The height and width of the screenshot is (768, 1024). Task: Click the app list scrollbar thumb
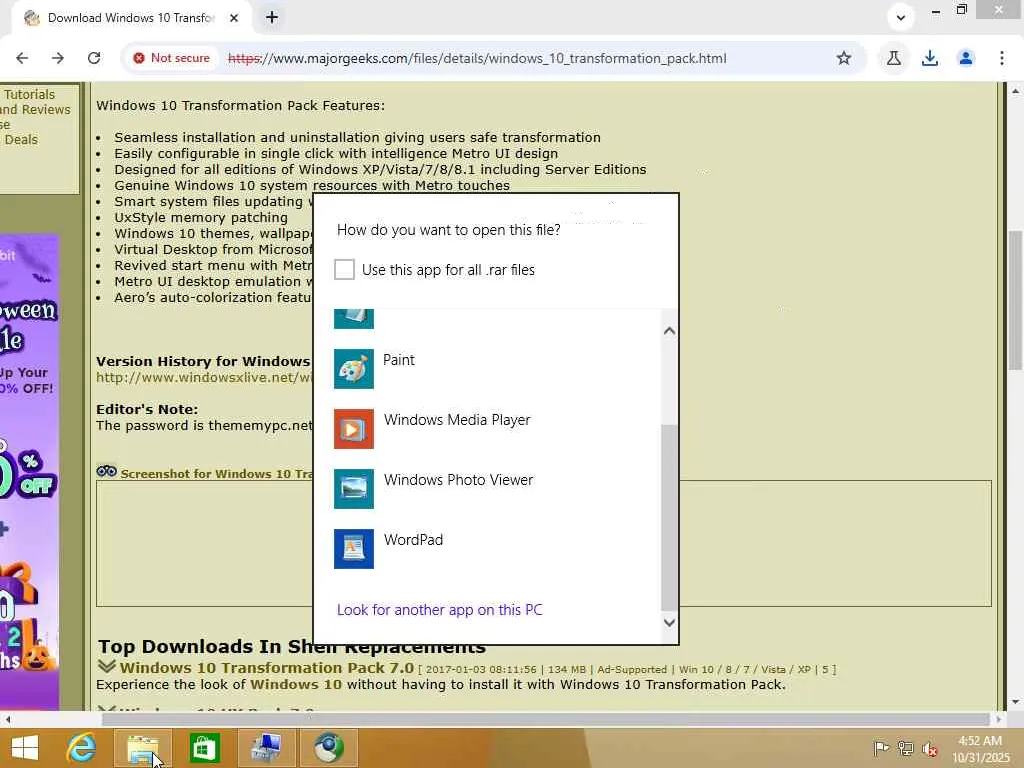pyautogui.click(x=669, y=517)
